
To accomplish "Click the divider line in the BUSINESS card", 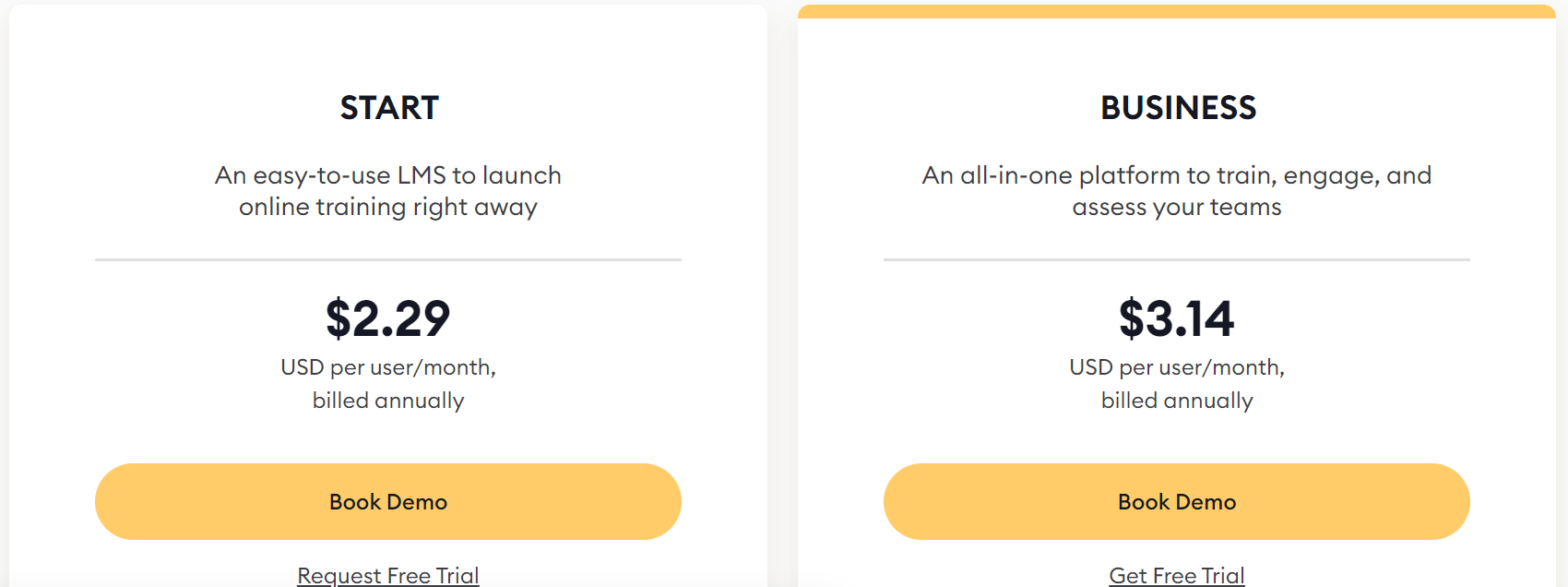I will pyautogui.click(x=1176, y=260).
